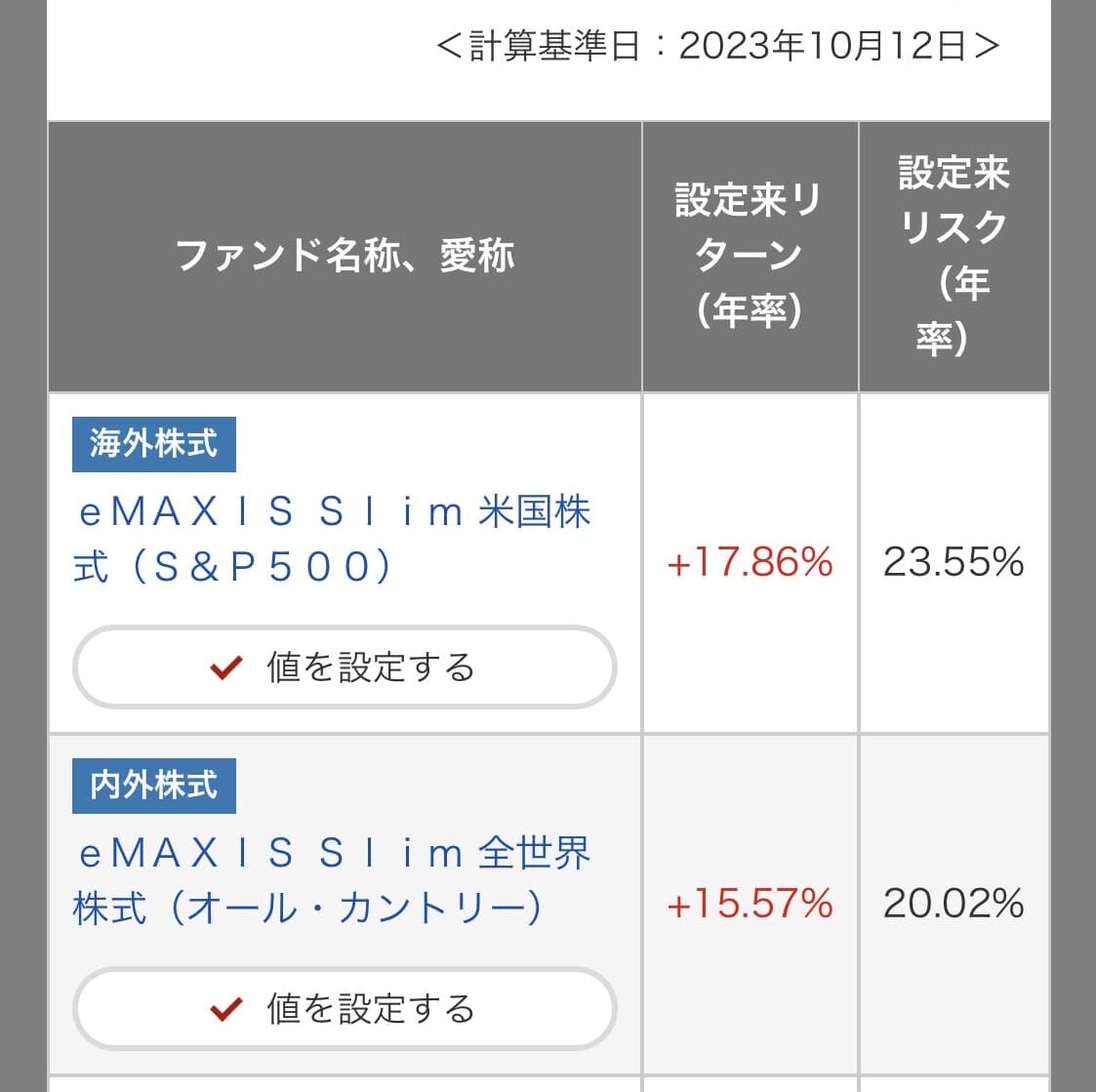Image resolution: width=1096 pixels, height=1092 pixels.
Task: Click the red checkmark icon in オール・カントリー row
Action: [x=225, y=1009]
